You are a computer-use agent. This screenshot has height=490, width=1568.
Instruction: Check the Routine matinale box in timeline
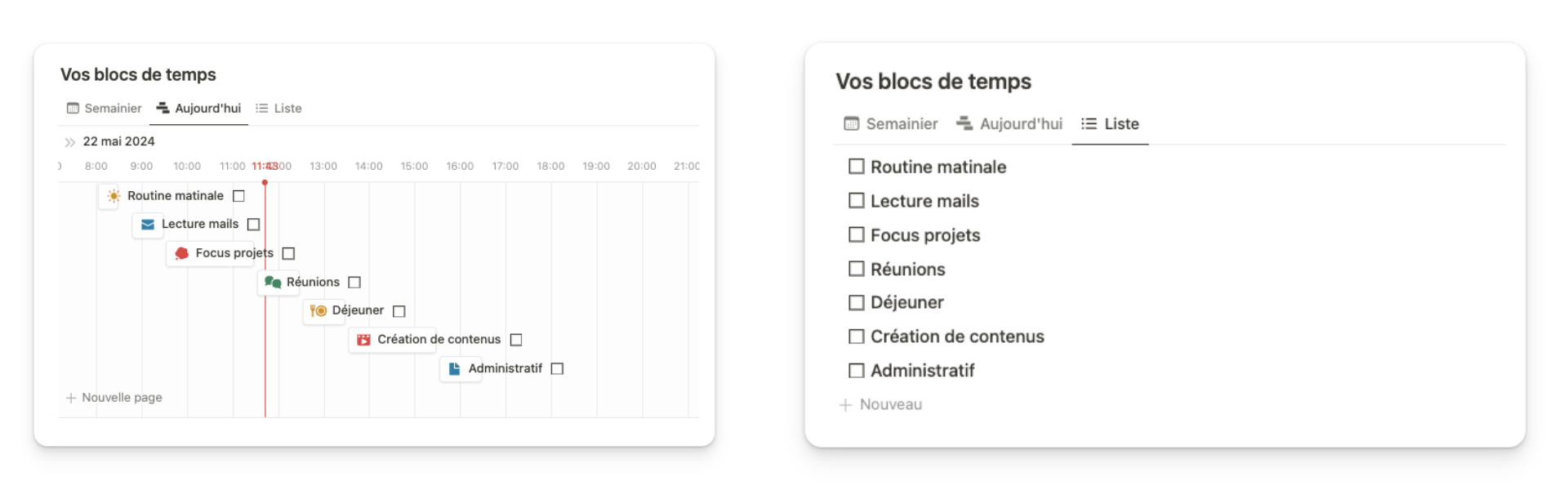click(x=238, y=196)
